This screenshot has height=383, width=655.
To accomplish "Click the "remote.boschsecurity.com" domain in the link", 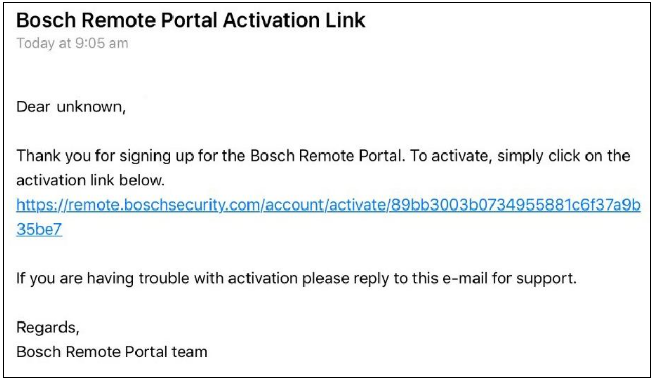I will [x=163, y=205].
